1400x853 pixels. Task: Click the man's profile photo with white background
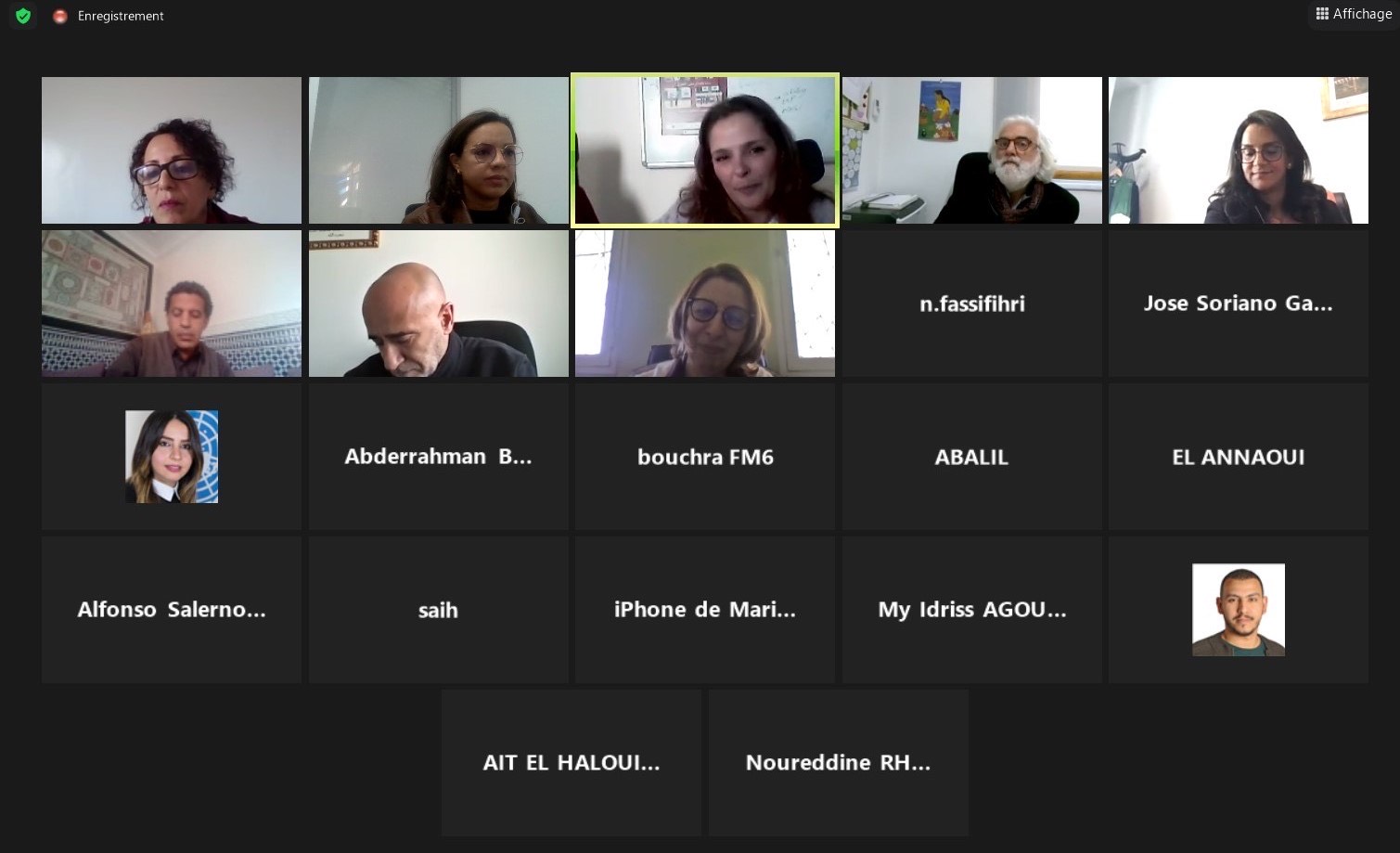point(1239,610)
